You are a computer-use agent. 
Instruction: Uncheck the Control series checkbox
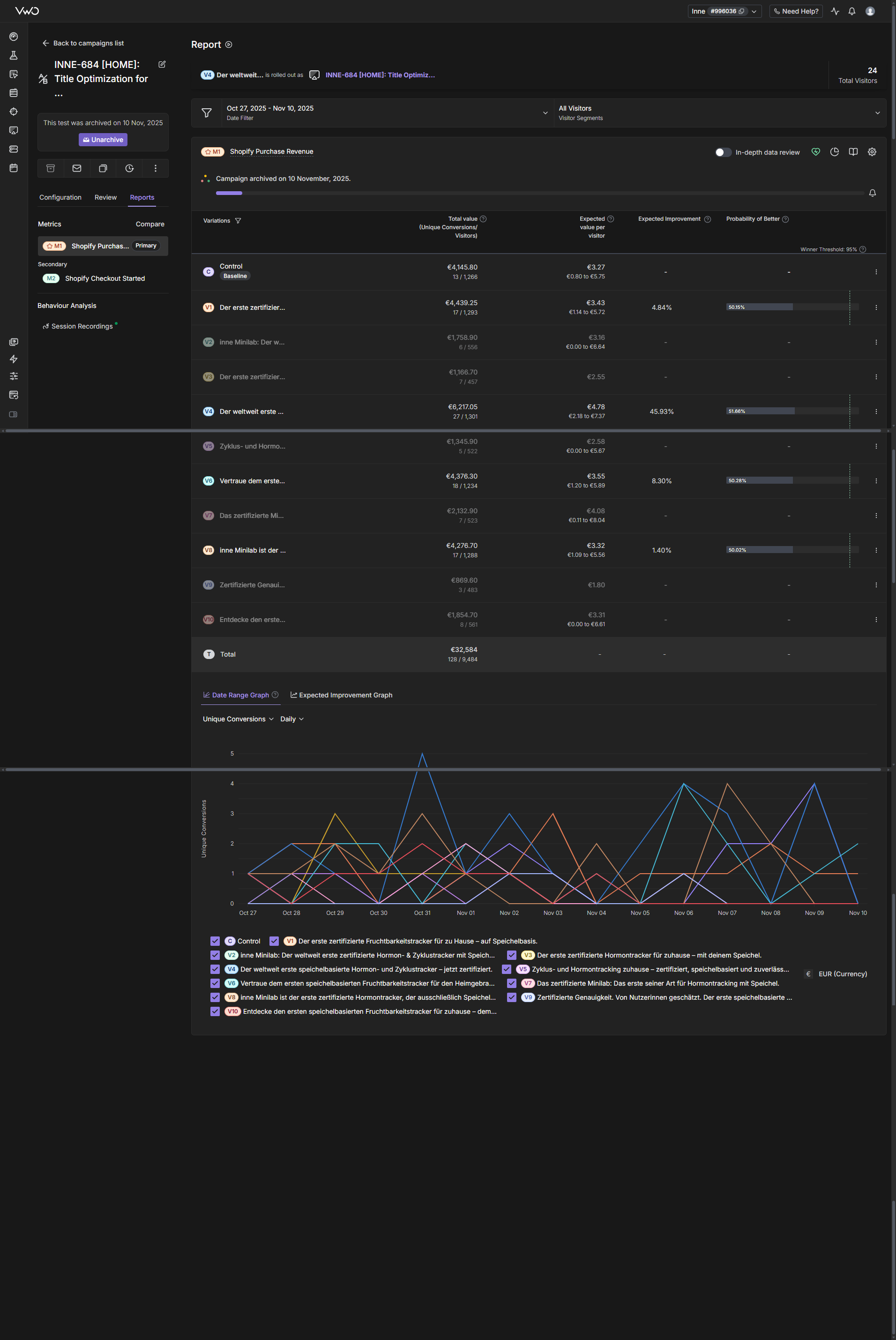click(215, 941)
